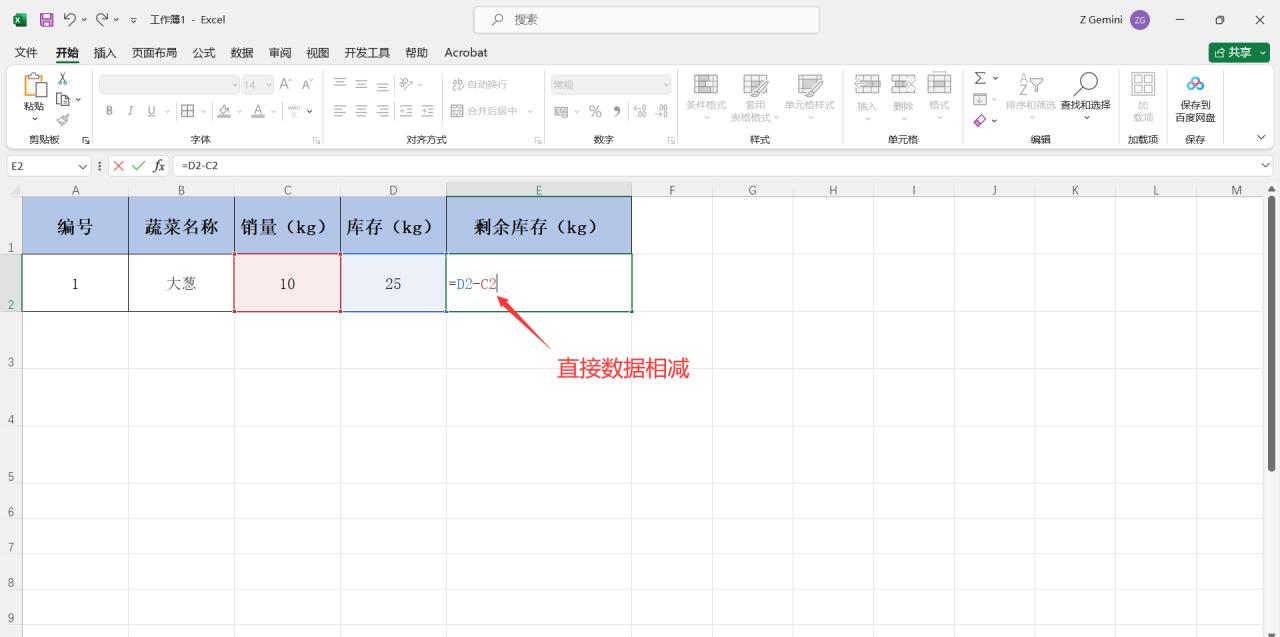1280x637 pixels.
Task: Cancel the formula entry with X icon
Action: coord(119,166)
